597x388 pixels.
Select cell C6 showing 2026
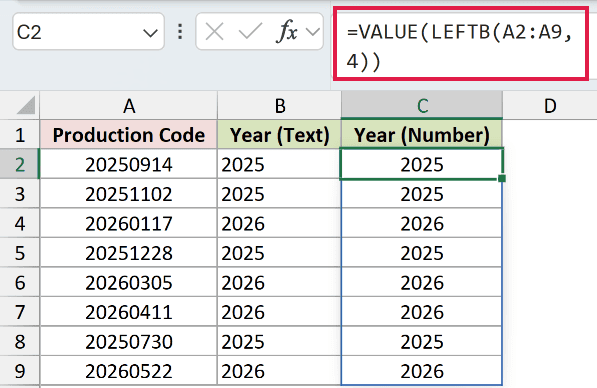pos(422,283)
